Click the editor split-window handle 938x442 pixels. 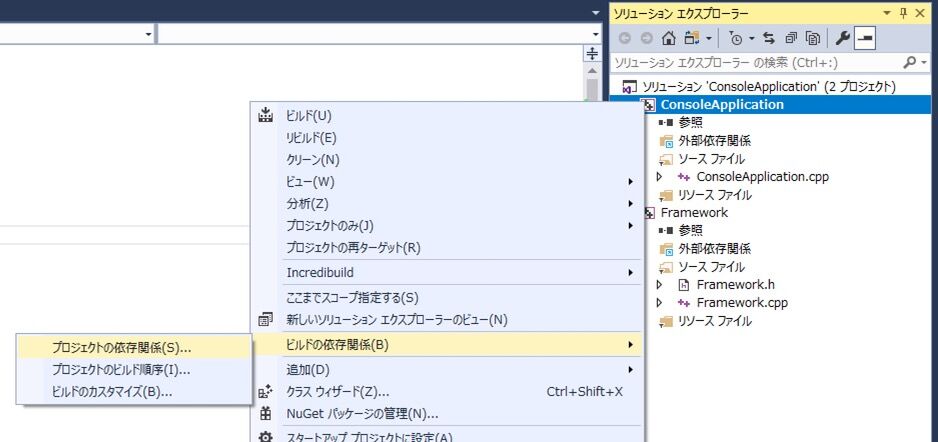coord(592,54)
